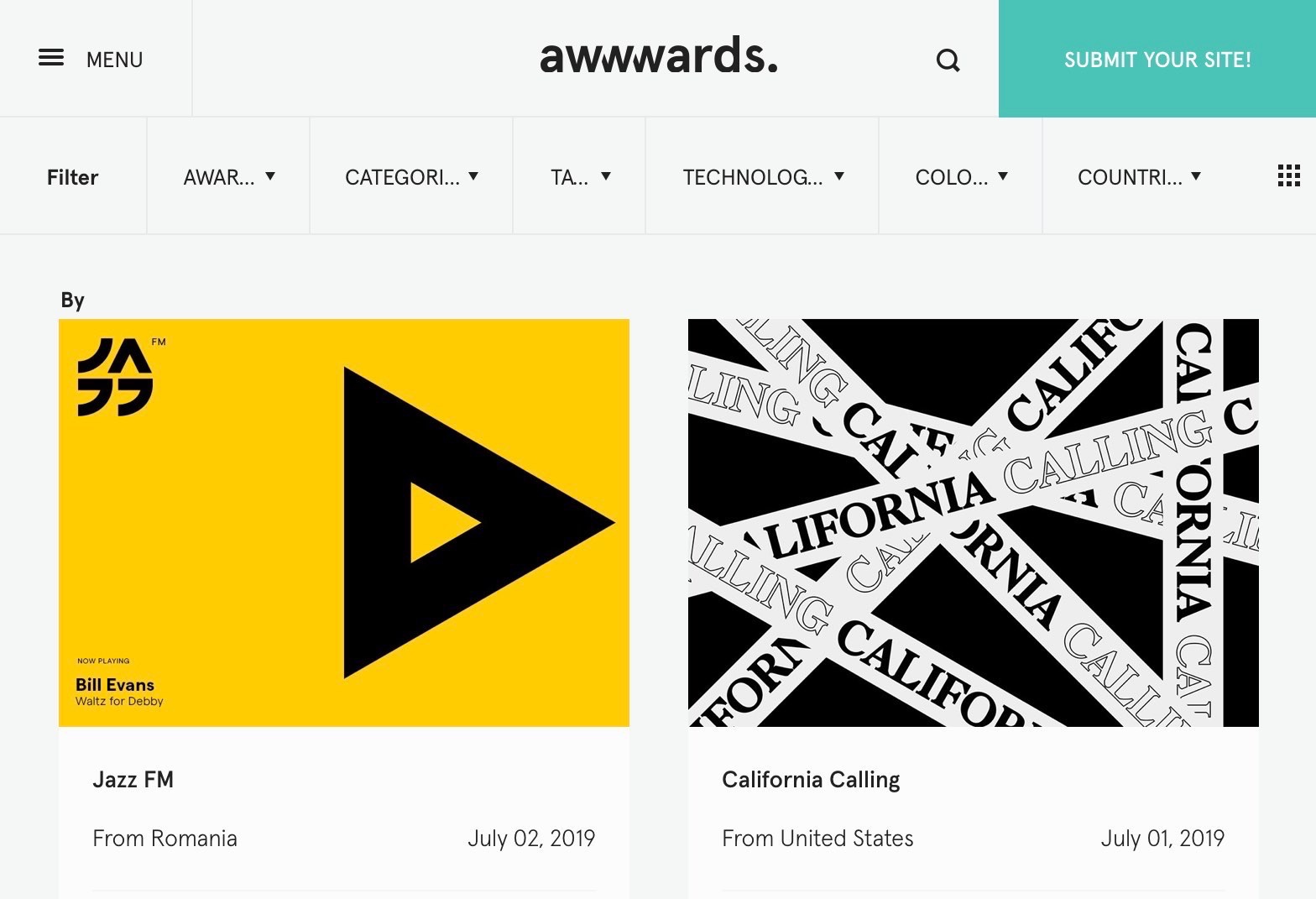Click the Filter label
The width and height of the screenshot is (1316, 899).
click(73, 177)
